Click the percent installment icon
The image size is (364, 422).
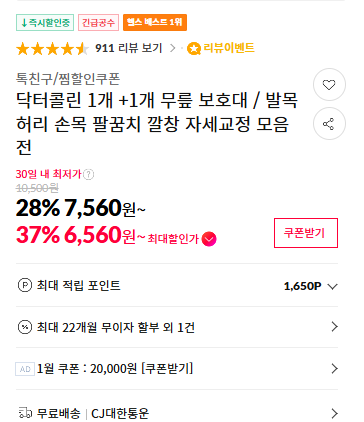[25, 327]
